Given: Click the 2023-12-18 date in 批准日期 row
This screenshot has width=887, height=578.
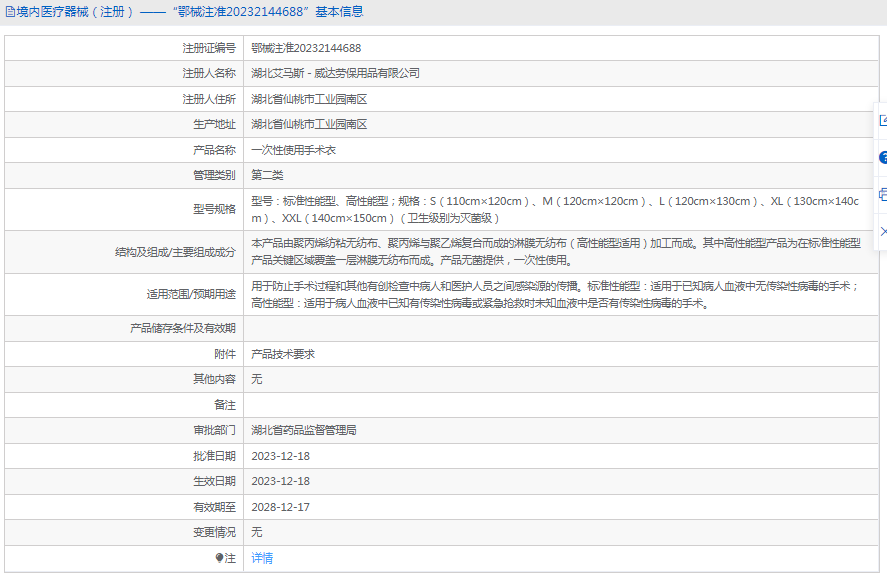Looking at the screenshot, I should pos(281,456).
